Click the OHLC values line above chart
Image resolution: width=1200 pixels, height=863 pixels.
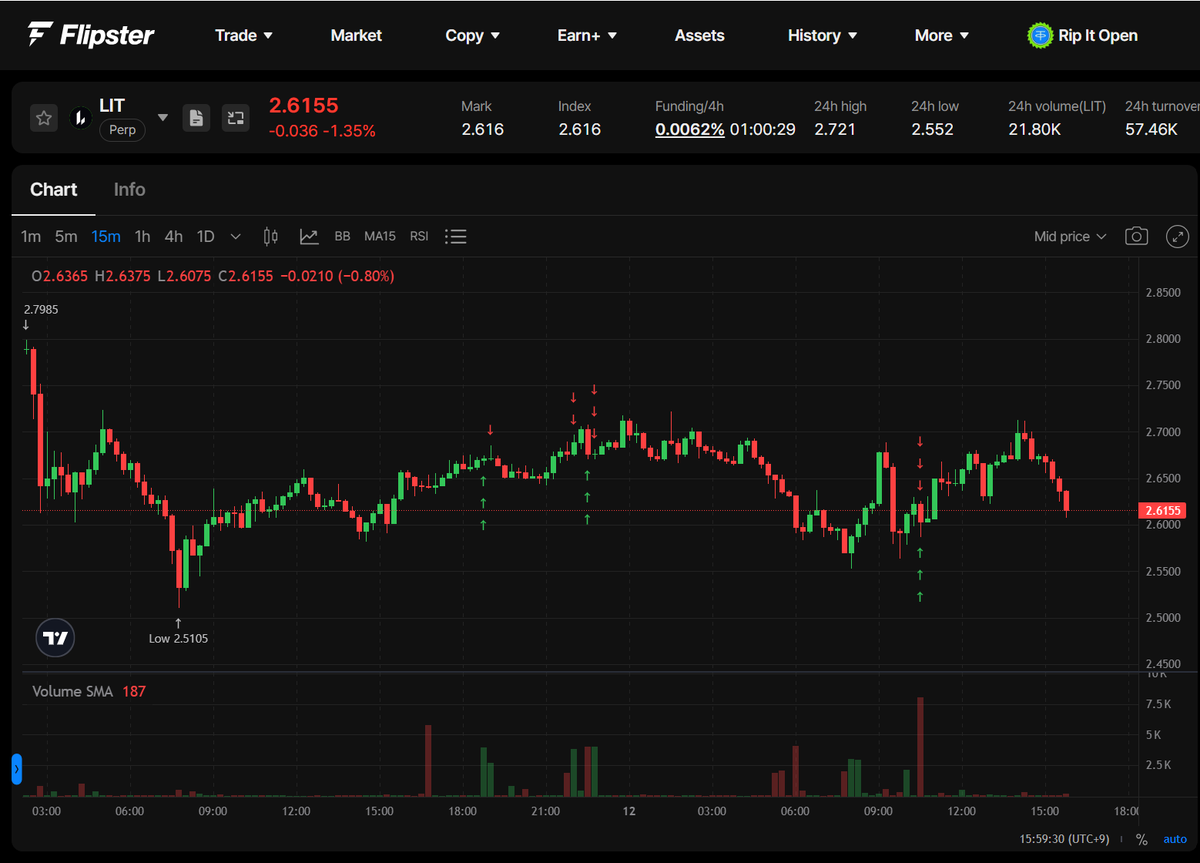pyautogui.click(x=213, y=276)
